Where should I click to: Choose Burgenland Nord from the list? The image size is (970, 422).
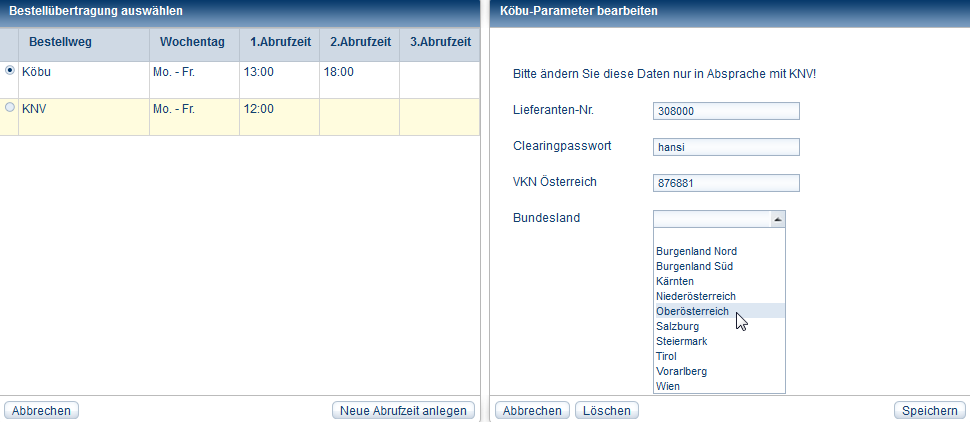click(x=696, y=251)
